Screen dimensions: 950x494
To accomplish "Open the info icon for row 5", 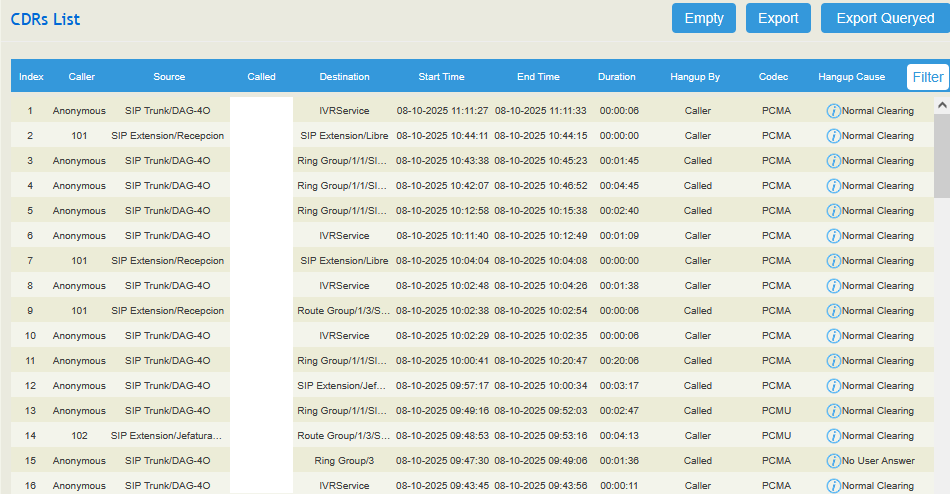I will pos(833,210).
